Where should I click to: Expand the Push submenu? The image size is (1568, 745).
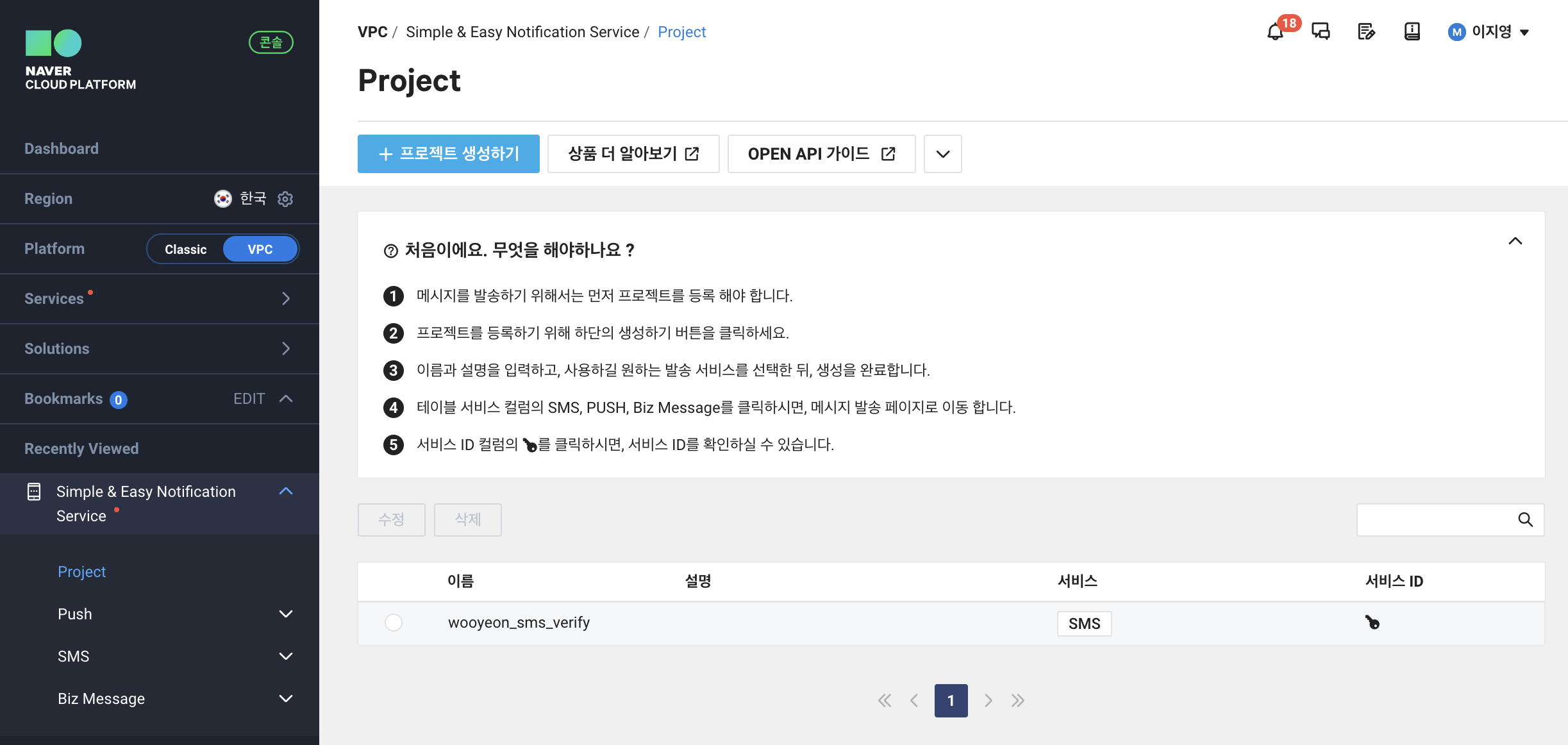click(x=286, y=614)
